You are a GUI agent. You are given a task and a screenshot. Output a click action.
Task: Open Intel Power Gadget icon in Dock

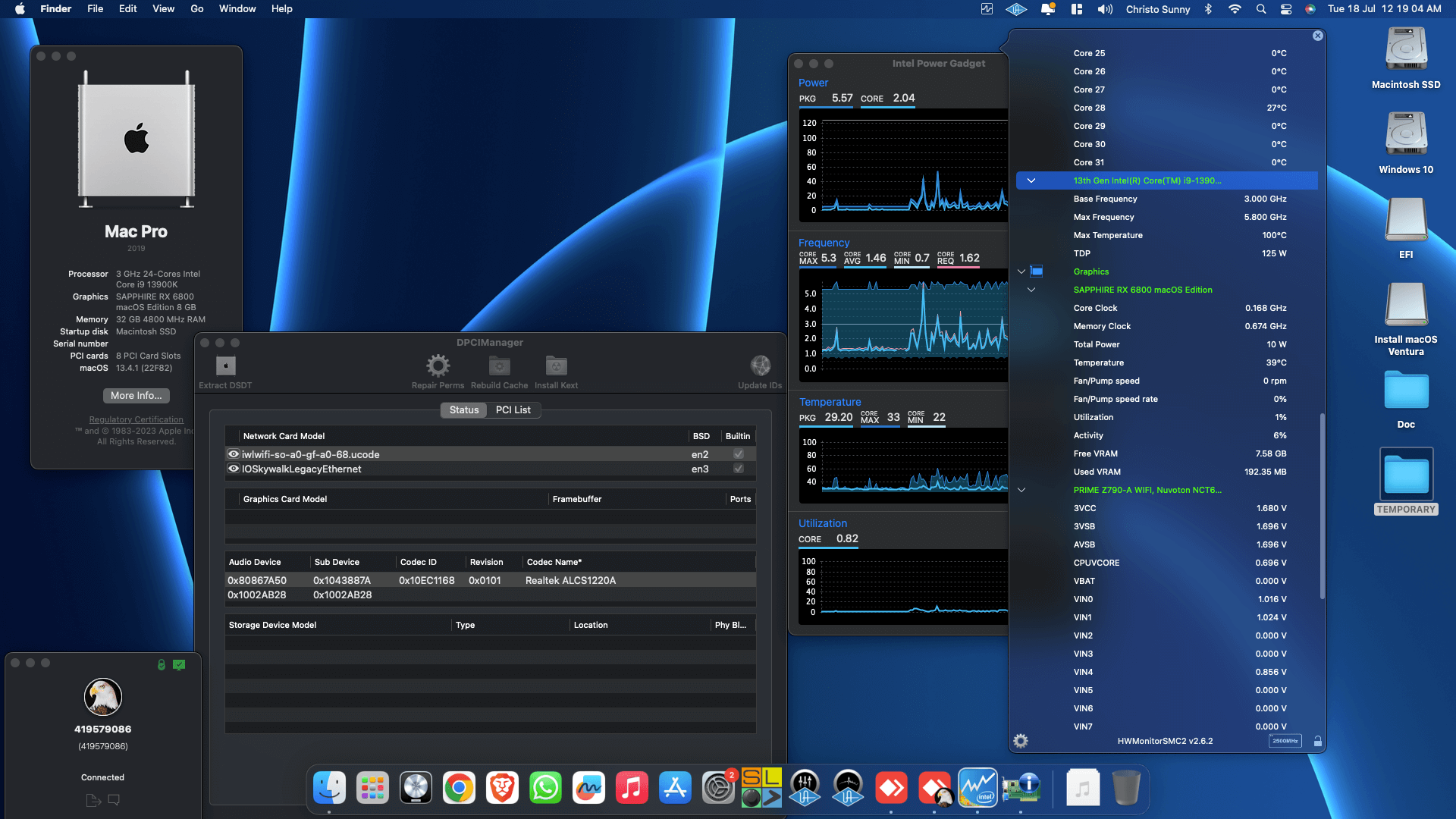tap(977, 789)
